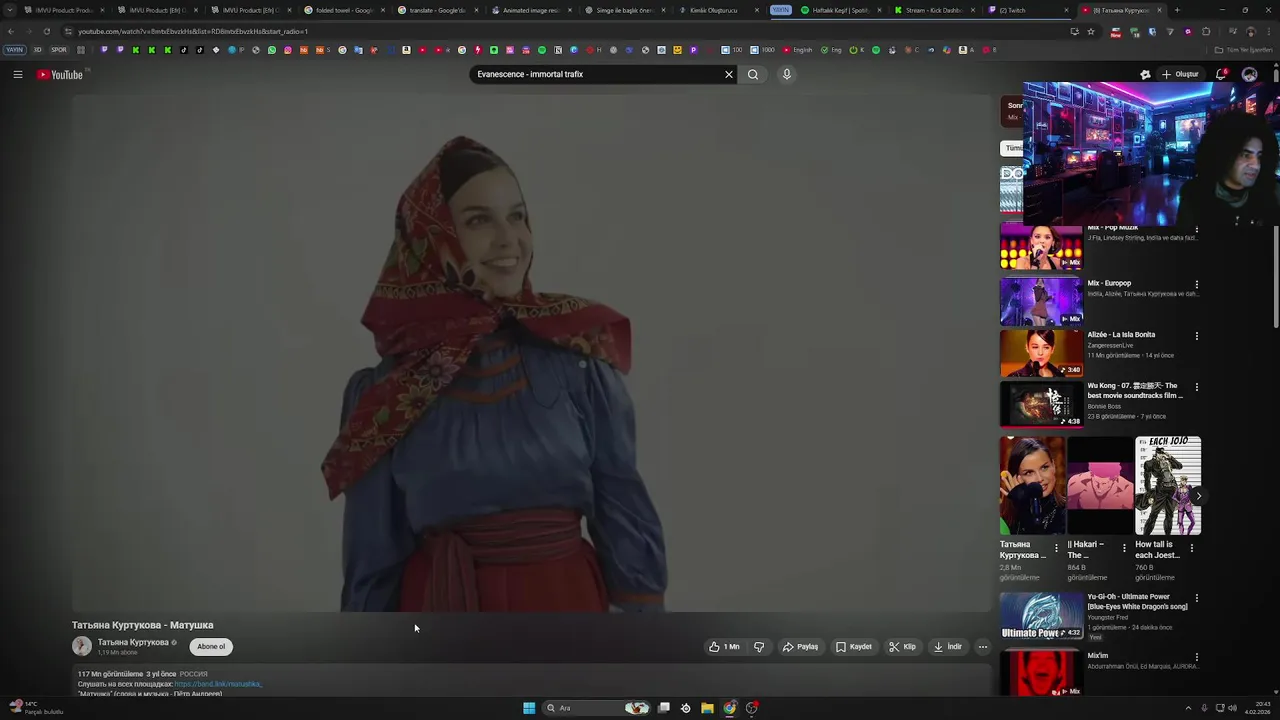Switch to the translate Google tab
The image size is (1280, 720).
437,10
